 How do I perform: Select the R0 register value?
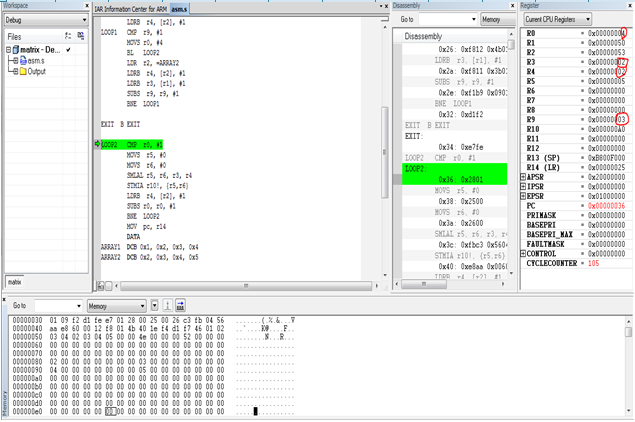coord(606,33)
